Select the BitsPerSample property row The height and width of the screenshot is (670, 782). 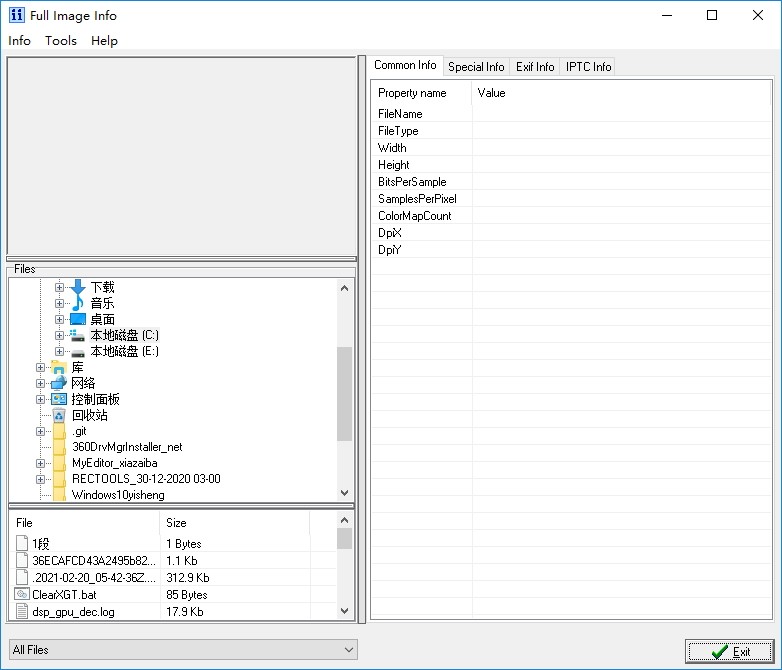pos(572,182)
